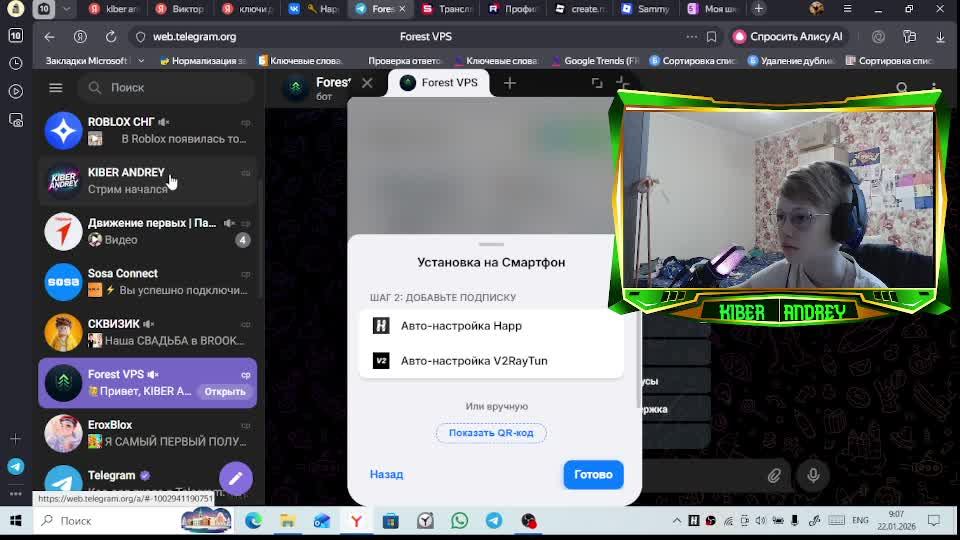Click the mini app collapse icon

pos(622,81)
